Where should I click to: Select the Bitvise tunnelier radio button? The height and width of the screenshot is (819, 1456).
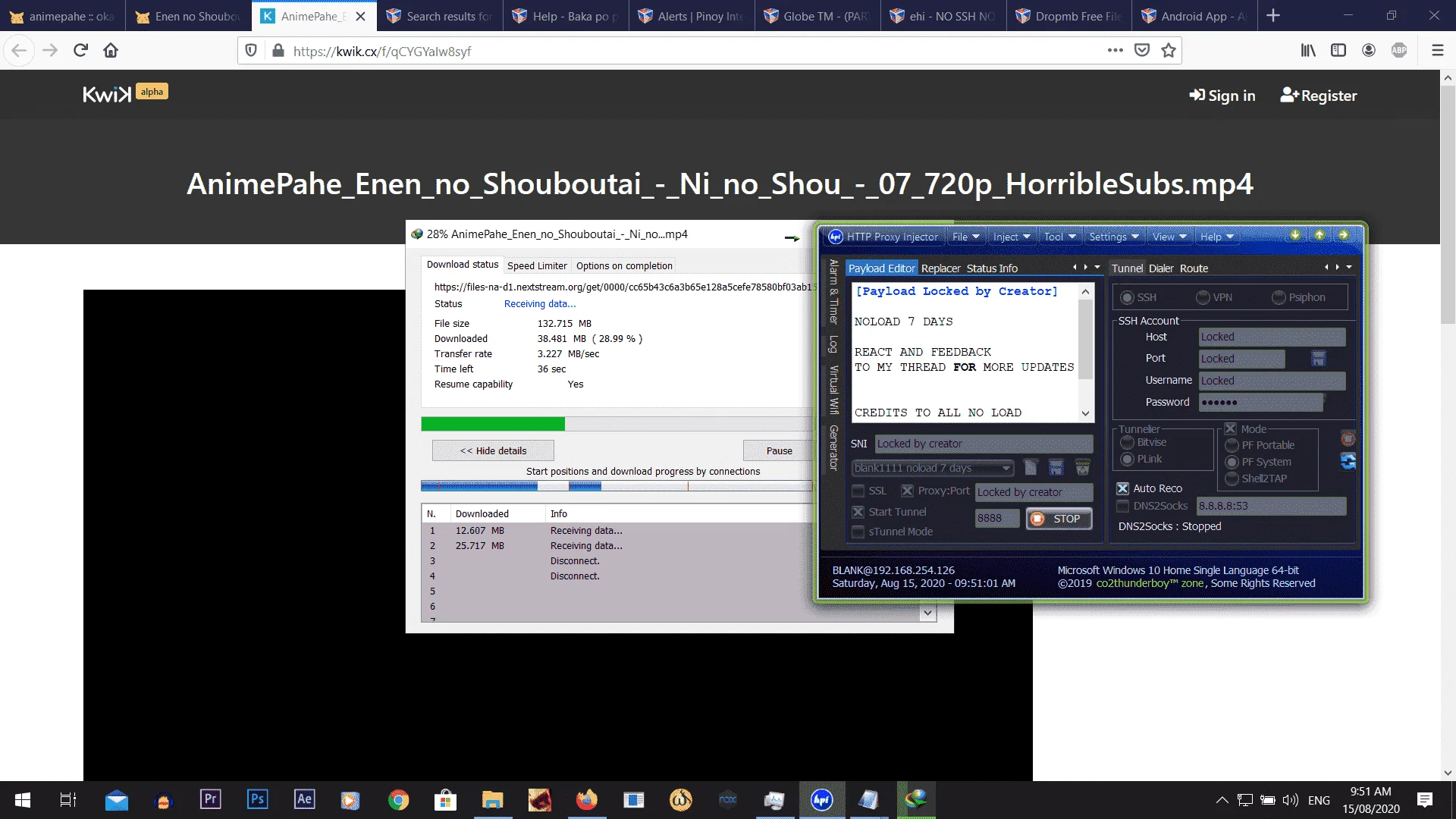coord(1127,442)
